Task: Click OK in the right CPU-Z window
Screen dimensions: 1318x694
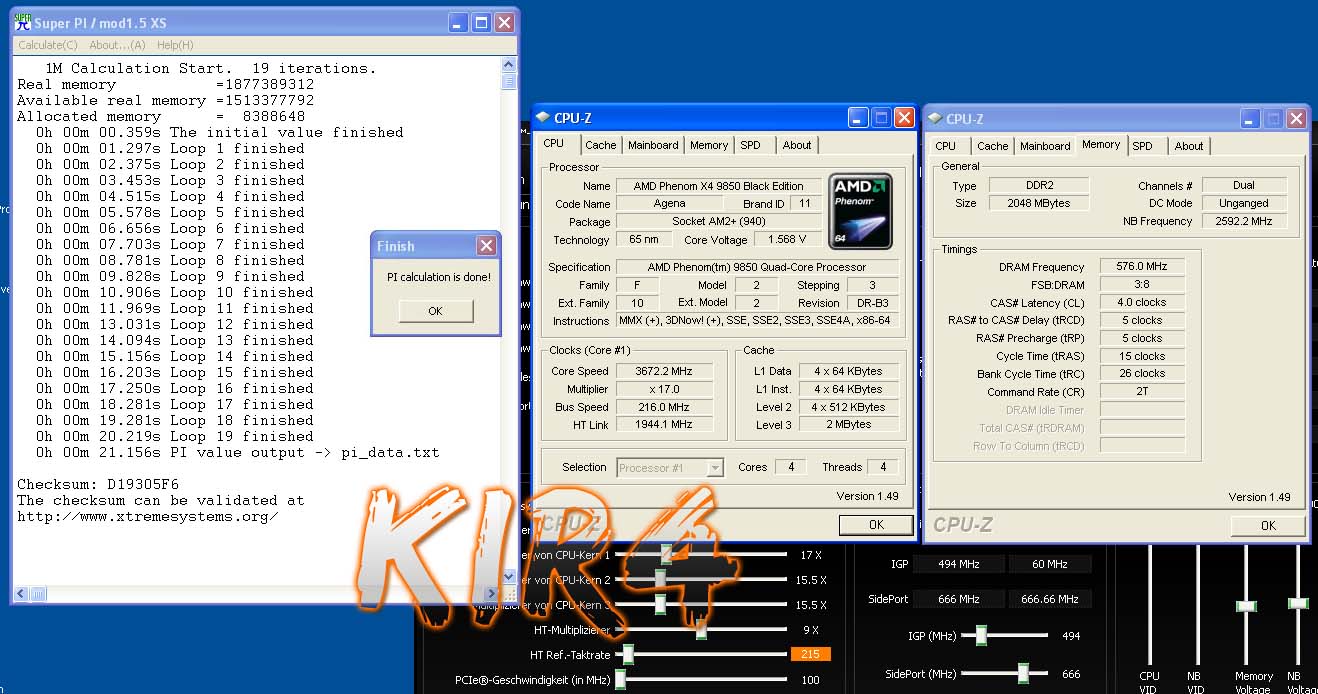Action: pyautogui.click(x=1268, y=525)
